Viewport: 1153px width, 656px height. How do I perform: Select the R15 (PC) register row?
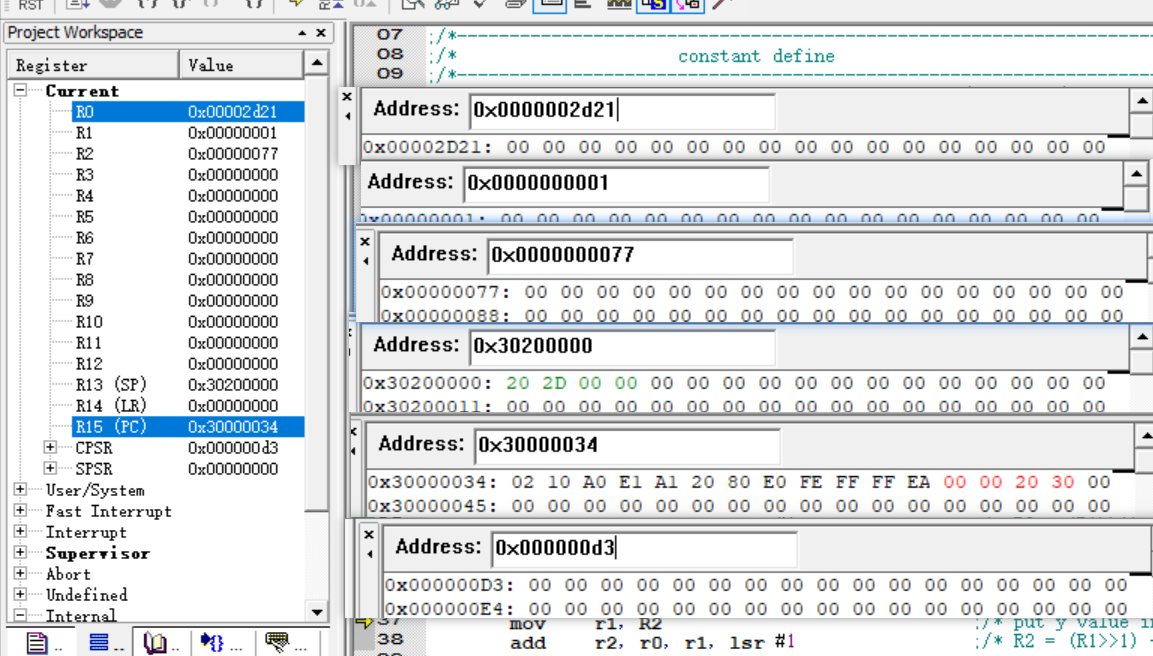click(188, 427)
